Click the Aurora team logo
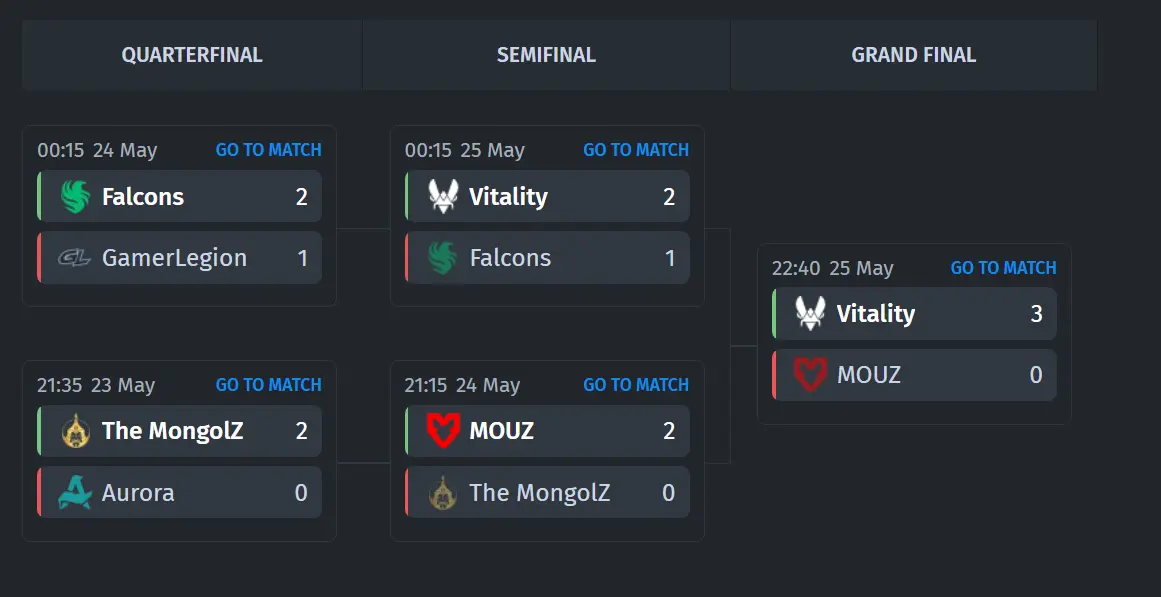The height and width of the screenshot is (597, 1161). click(75, 493)
